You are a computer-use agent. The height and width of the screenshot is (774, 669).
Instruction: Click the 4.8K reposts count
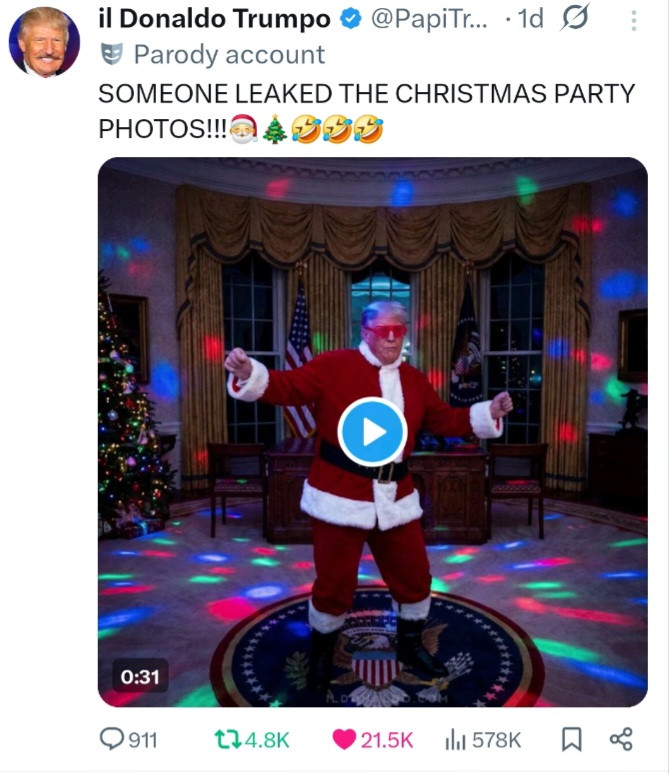point(267,740)
